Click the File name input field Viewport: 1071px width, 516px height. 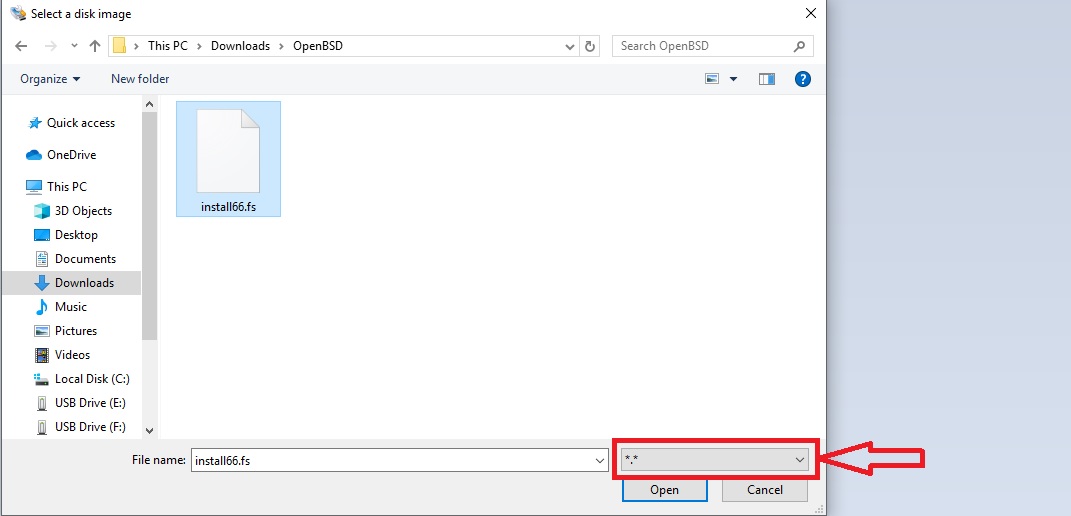pos(392,461)
